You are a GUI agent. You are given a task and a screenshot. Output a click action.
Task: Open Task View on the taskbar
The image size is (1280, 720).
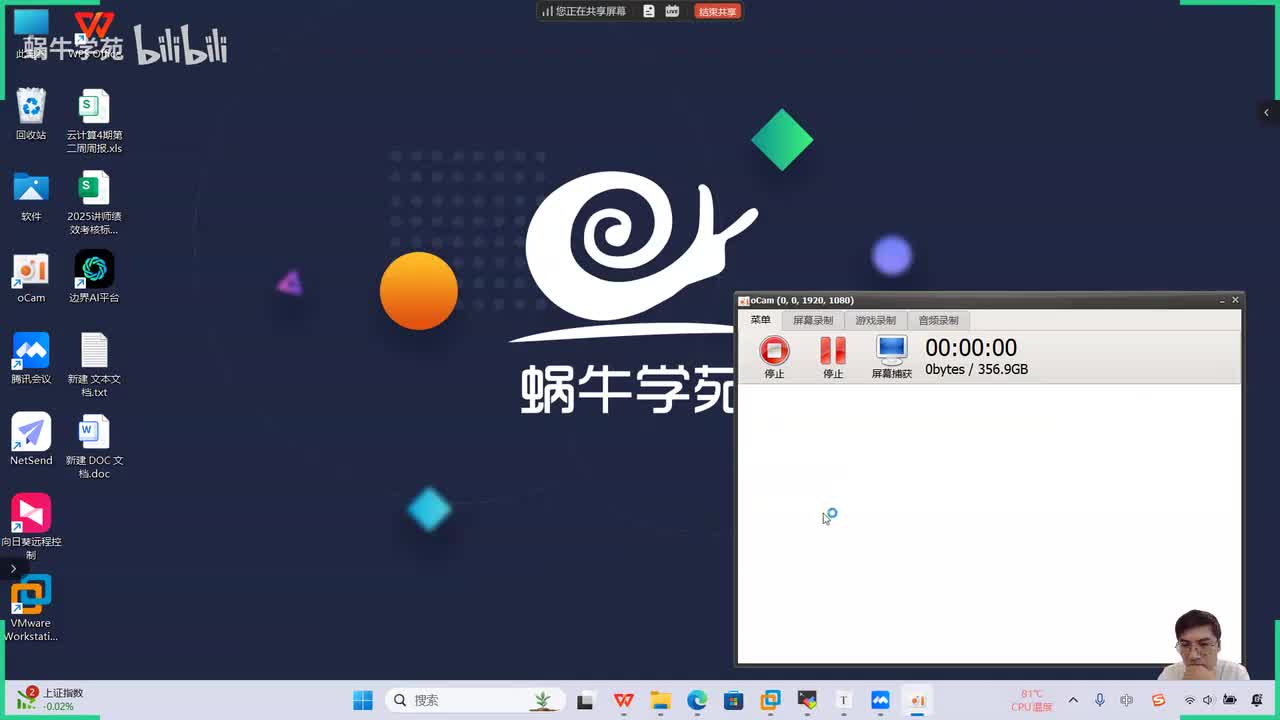[x=586, y=700]
